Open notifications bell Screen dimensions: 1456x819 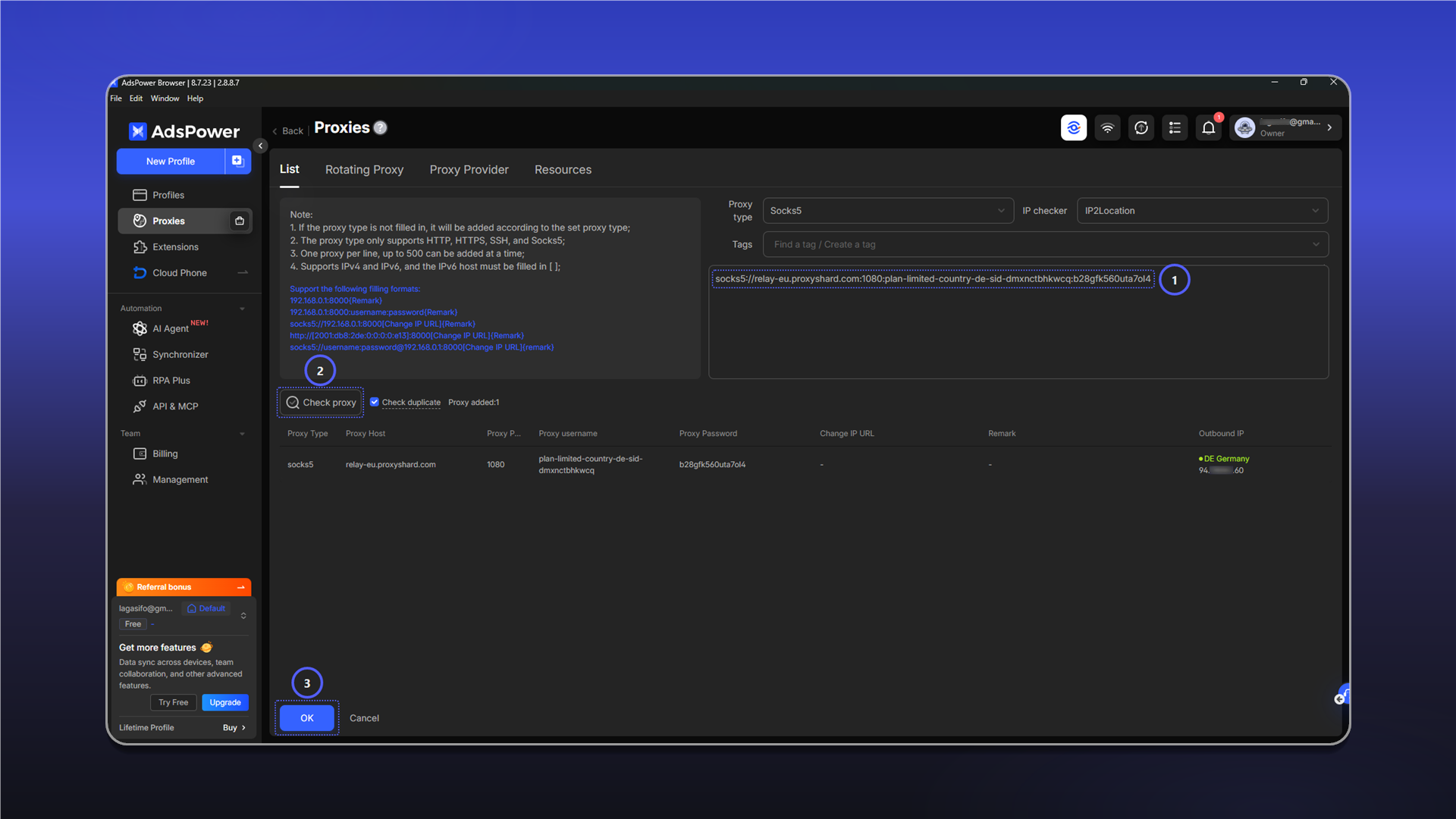(x=1209, y=127)
